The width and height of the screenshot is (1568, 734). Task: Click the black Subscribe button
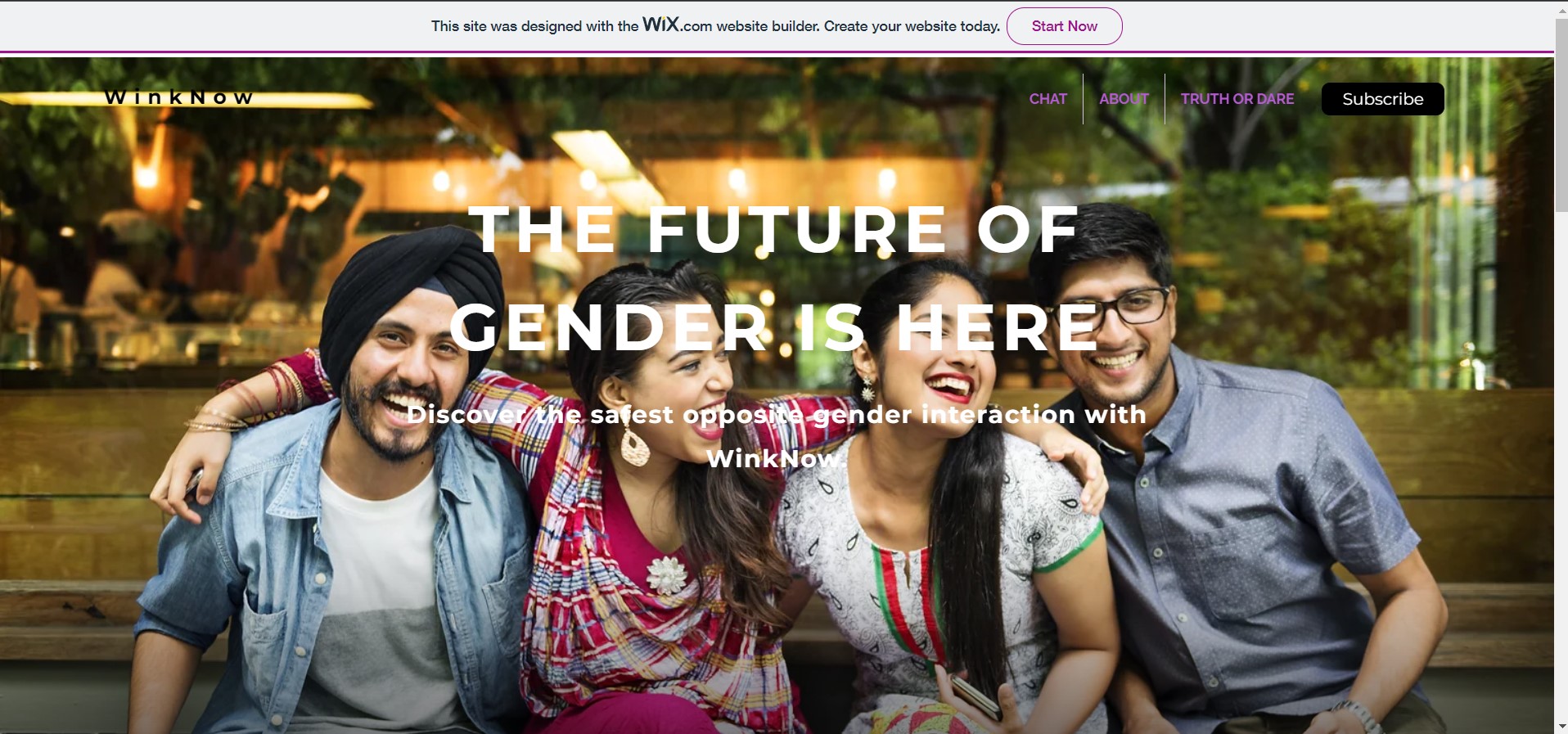click(x=1382, y=99)
